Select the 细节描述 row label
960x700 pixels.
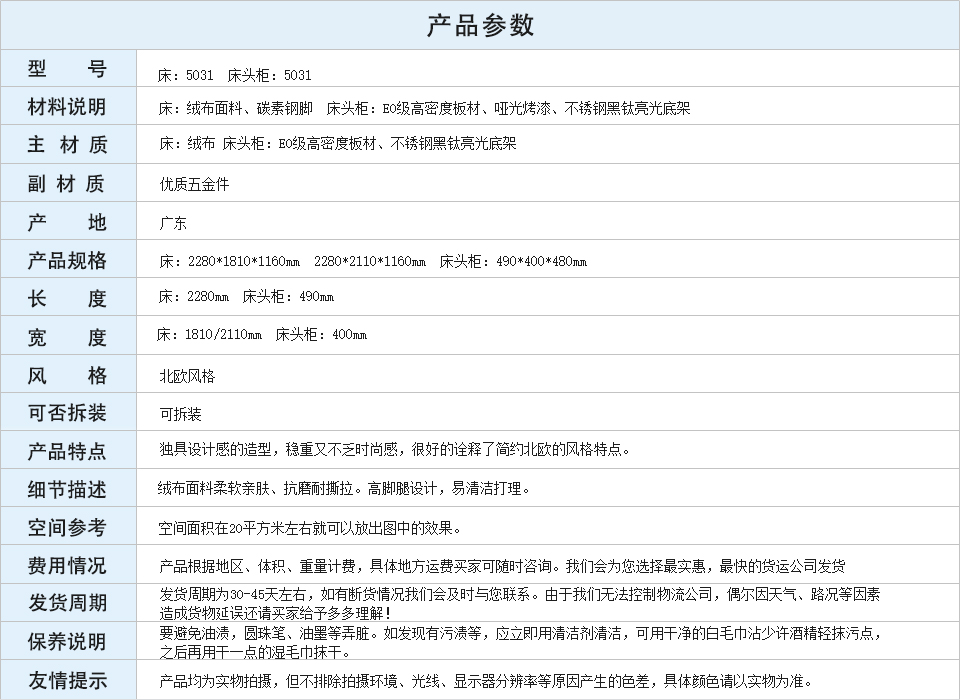coord(67,489)
